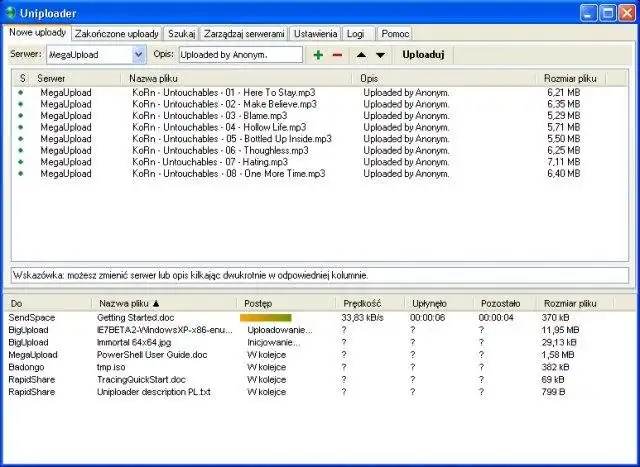Select 'KoRn - Untouchables - 07 - Hating.mp3' file name
640x467 pixels.
210,162
